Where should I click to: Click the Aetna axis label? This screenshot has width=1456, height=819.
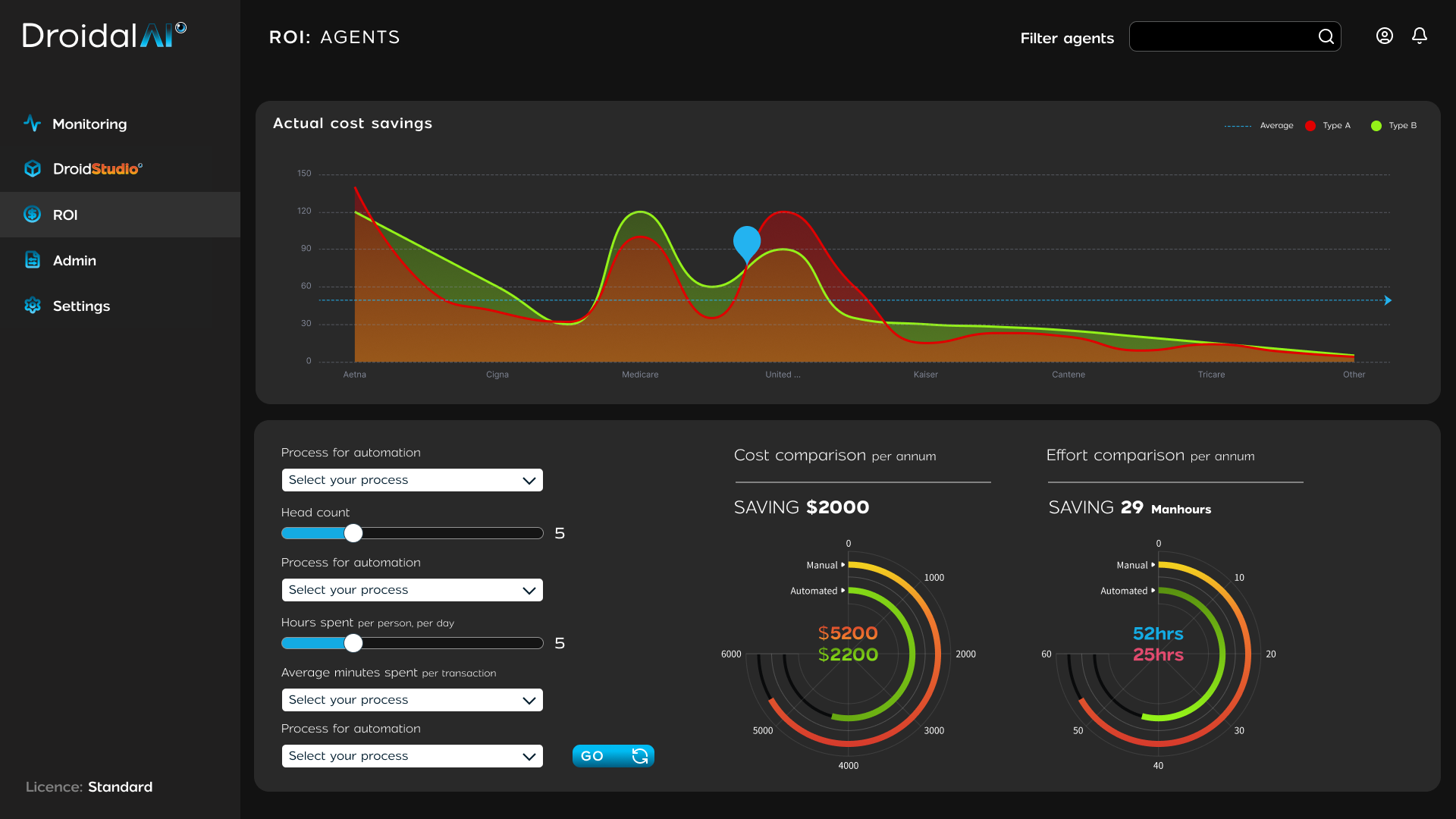pos(354,375)
